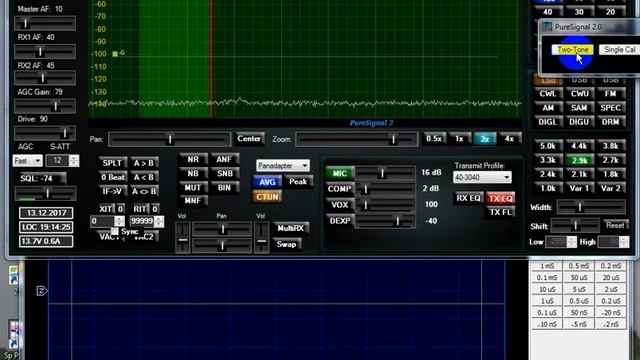Reset the filter shift with Reset
The image size is (640, 360).
tap(615, 225)
